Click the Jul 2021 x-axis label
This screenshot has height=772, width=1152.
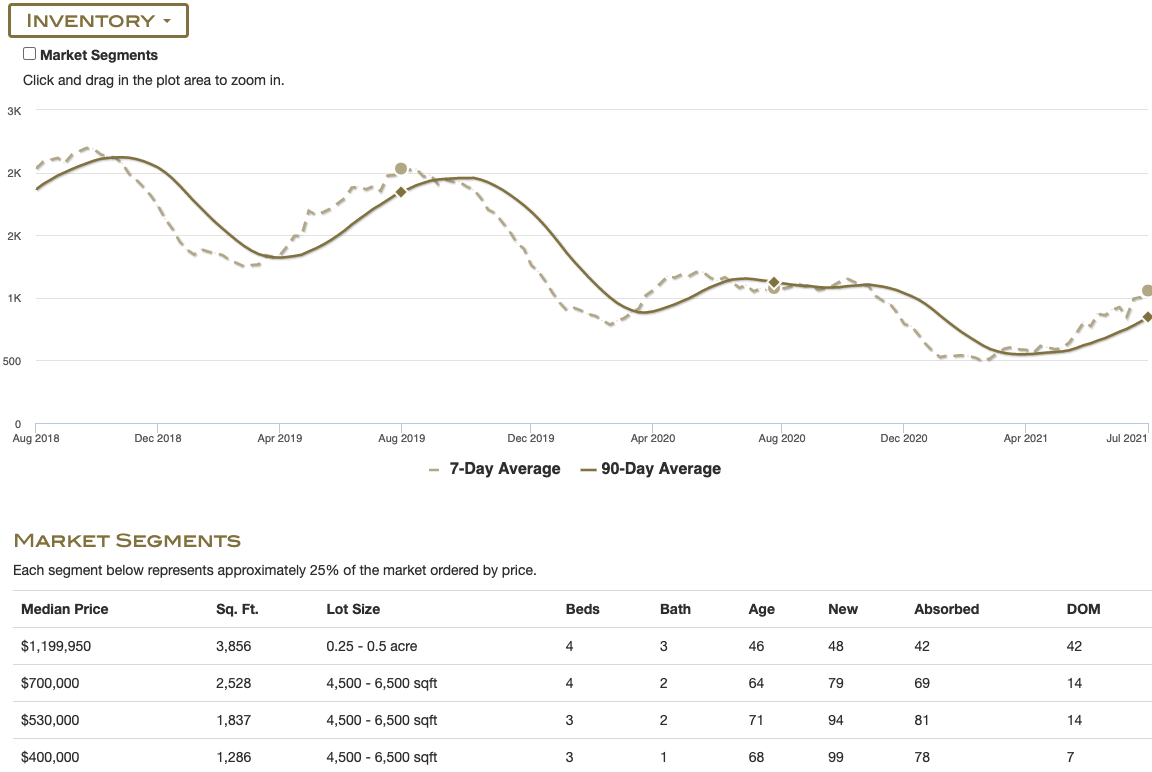pos(1126,439)
